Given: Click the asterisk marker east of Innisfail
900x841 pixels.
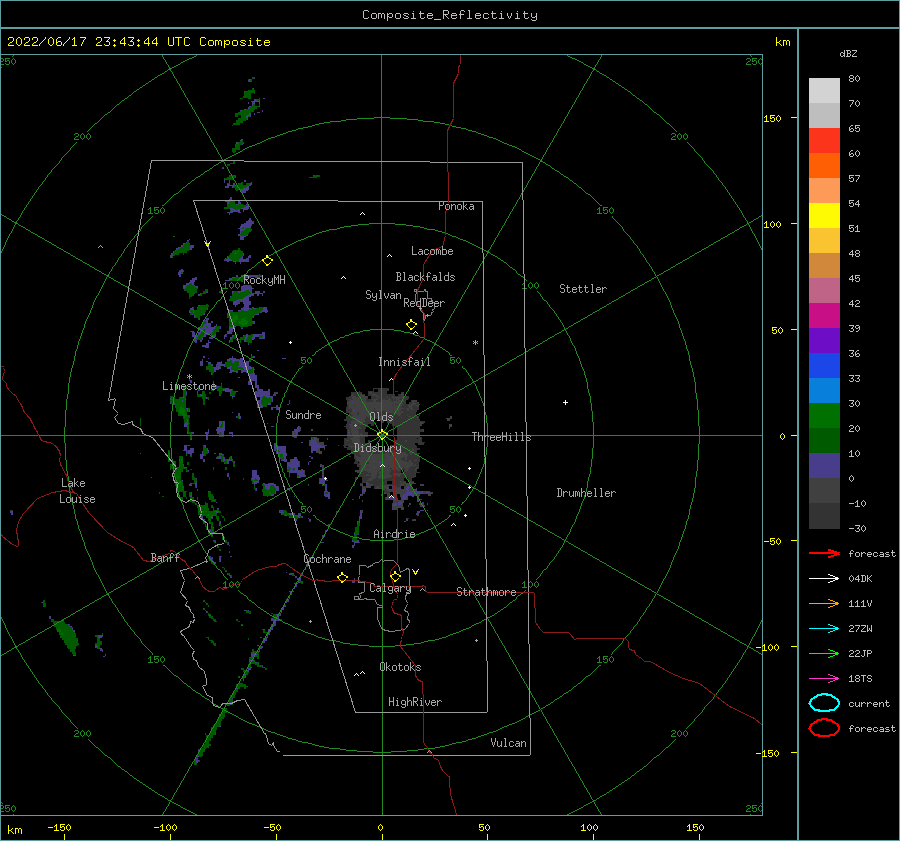Looking at the screenshot, I should 475,343.
